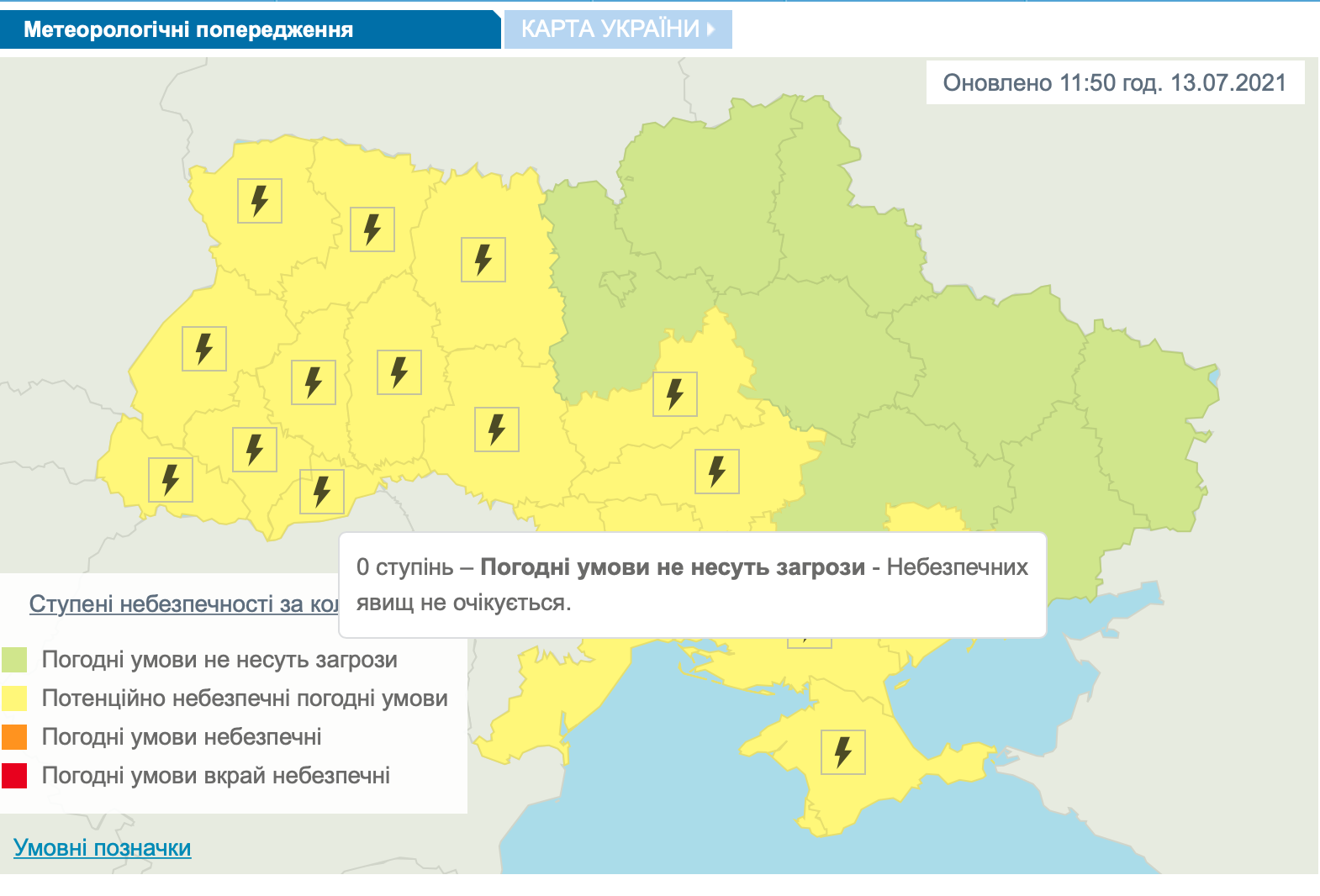Click the lightning icon in Vinnytsia region
The image size is (1320, 896).
click(x=496, y=429)
